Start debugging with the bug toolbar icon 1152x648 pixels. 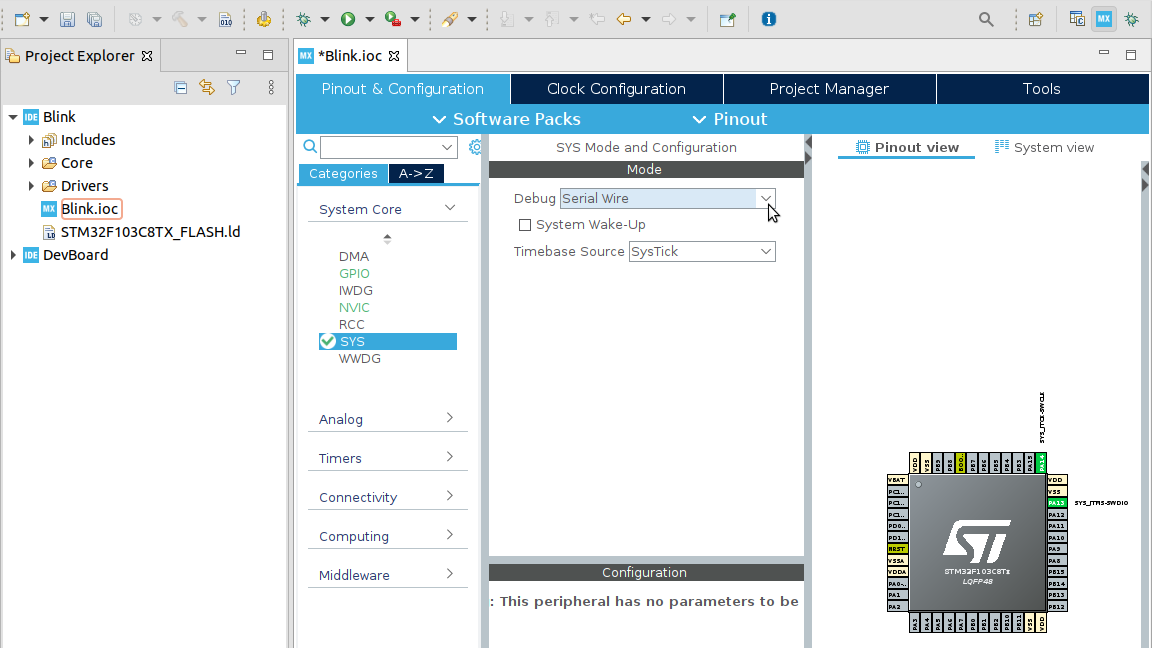(x=303, y=19)
